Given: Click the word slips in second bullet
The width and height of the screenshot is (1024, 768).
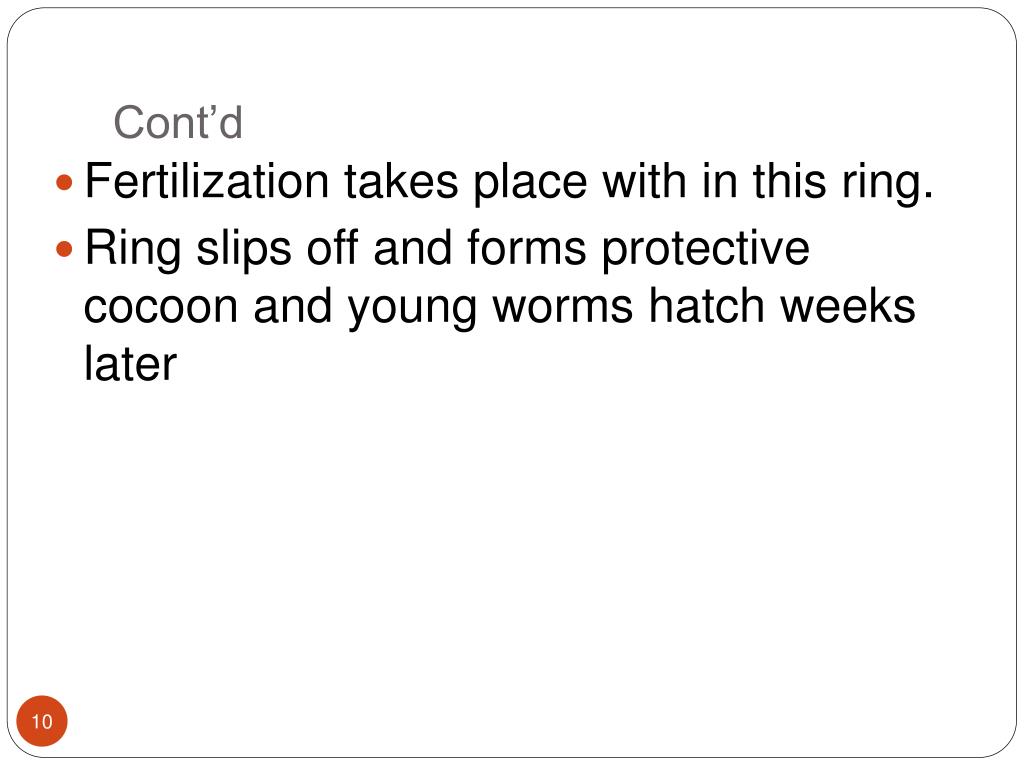Looking at the screenshot, I should click(244, 251).
